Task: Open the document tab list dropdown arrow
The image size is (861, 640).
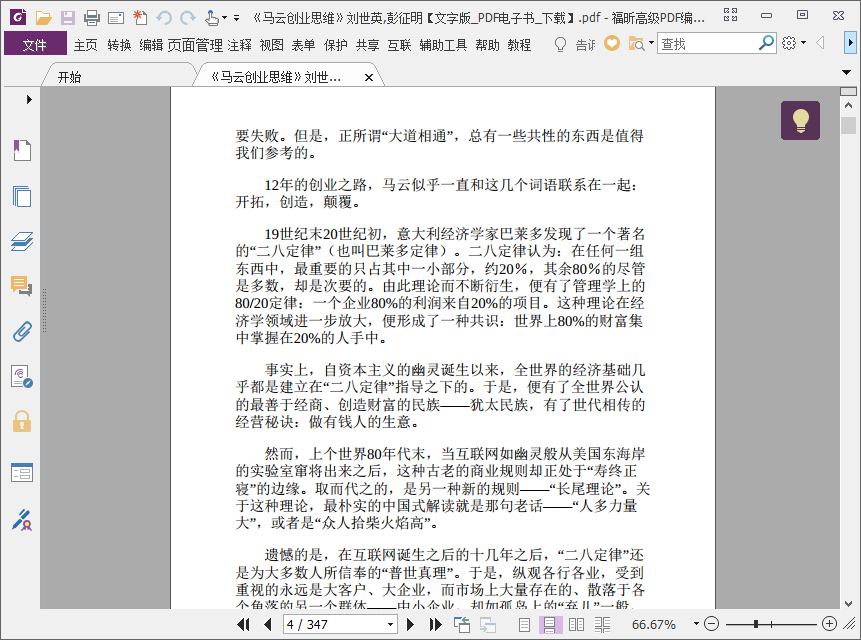Action: (846, 72)
